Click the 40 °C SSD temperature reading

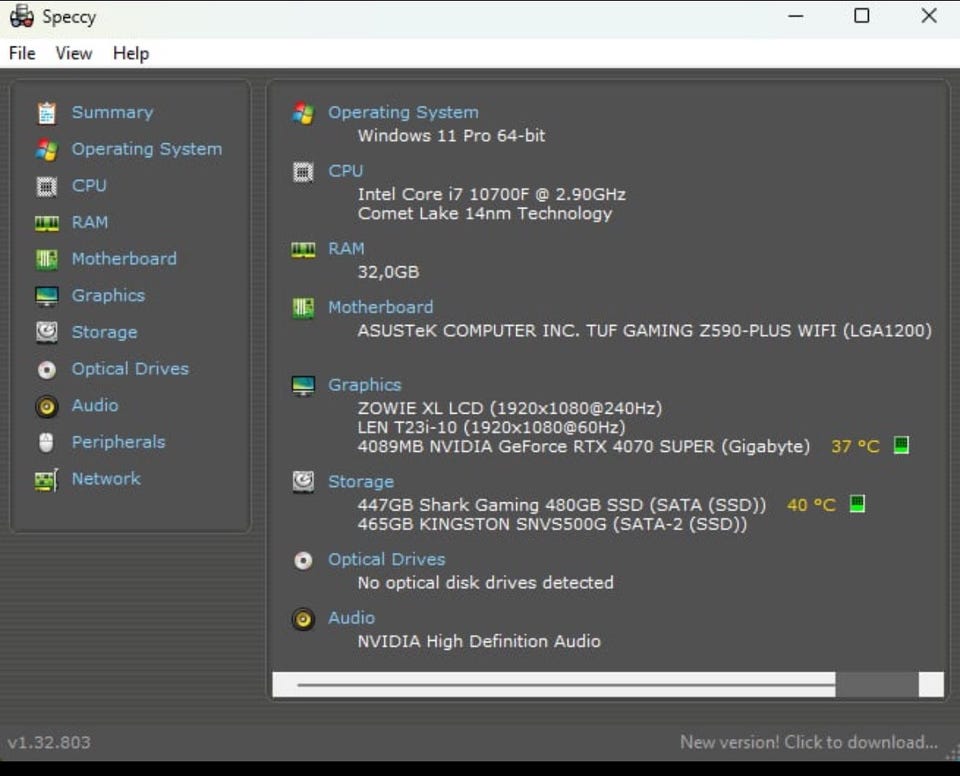tap(811, 505)
